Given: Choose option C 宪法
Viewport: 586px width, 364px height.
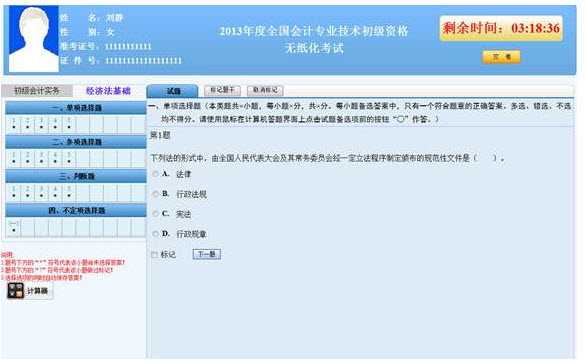Looking at the screenshot, I should click(155, 214).
